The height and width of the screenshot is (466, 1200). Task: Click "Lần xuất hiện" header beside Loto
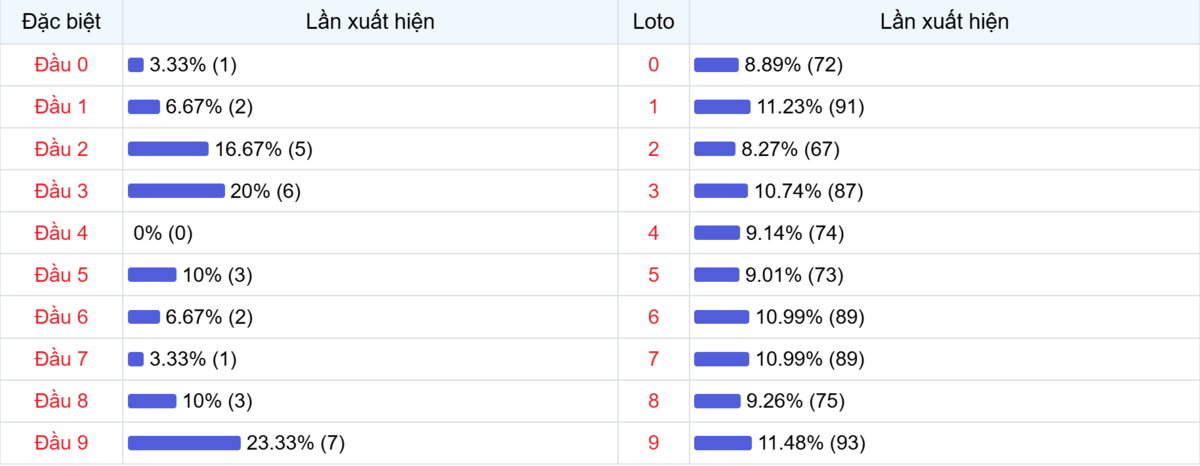pos(944,21)
